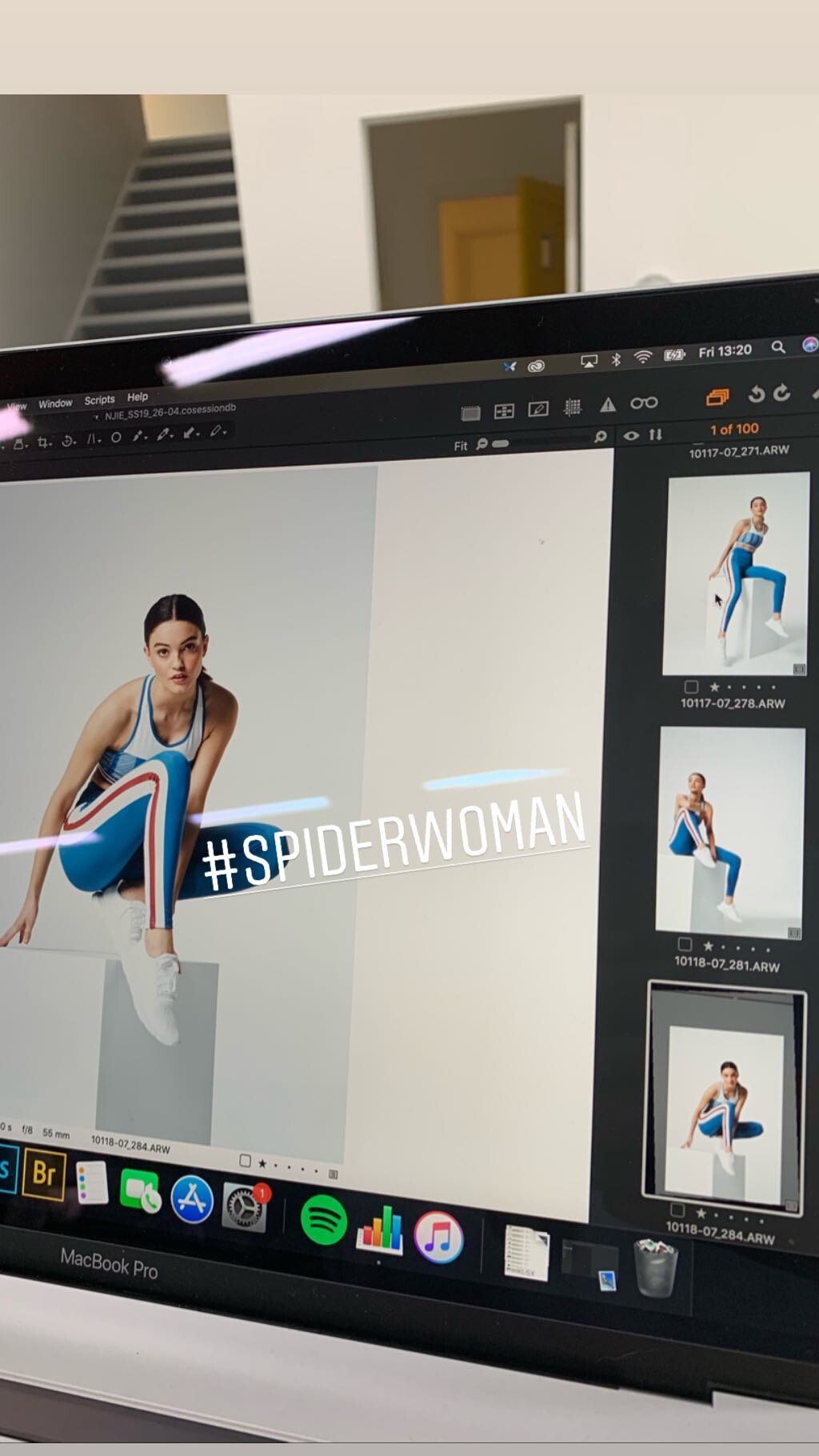Open App Store from the dock
Viewport: 819px width, 1456px height.
click(x=192, y=1199)
